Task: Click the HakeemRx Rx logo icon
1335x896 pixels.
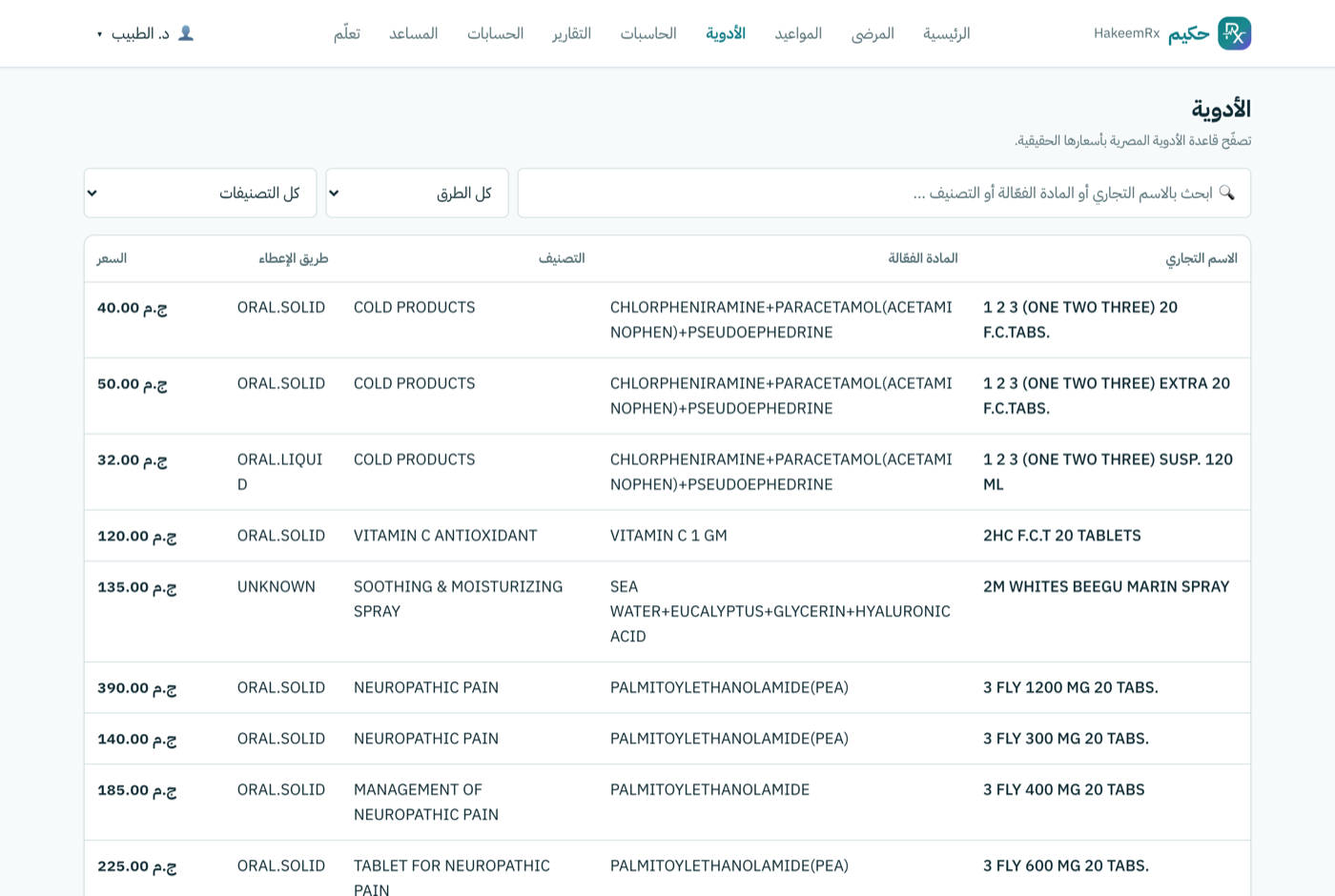Action: 1234,33
